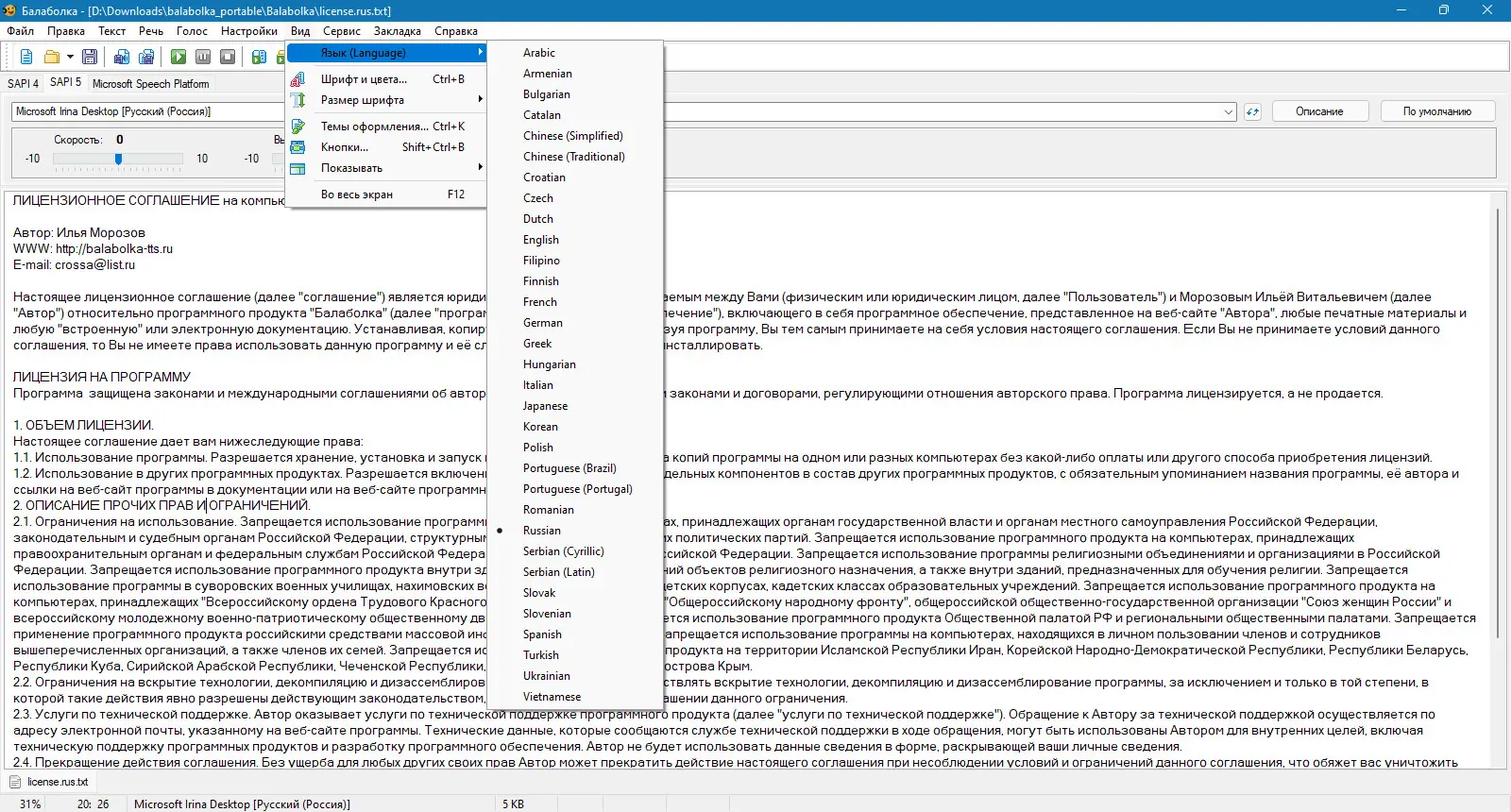
Task: Click the refresh arrows icon beside voice list
Action: tap(1252, 111)
